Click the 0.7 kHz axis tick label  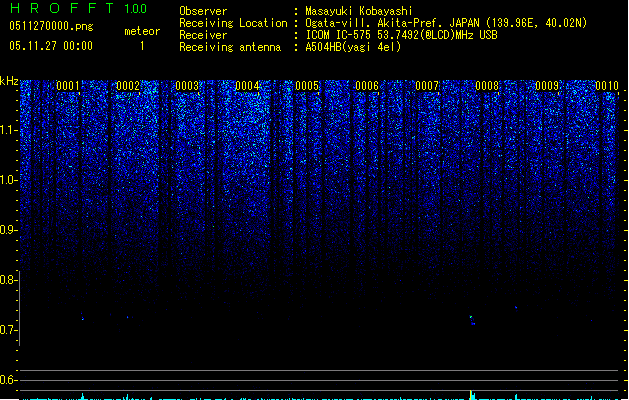click(x=8, y=330)
